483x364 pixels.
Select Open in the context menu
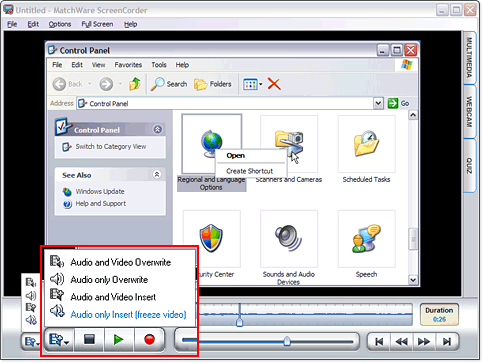coord(236,156)
